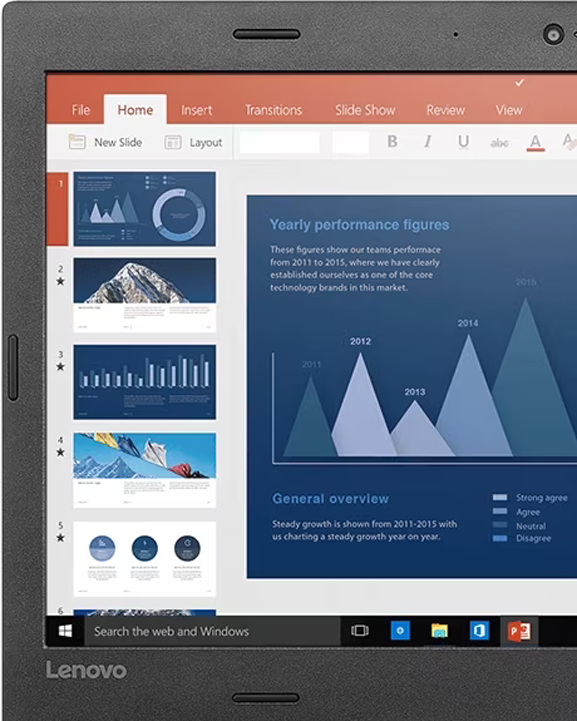This screenshot has height=721, width=577.
Task: Open the Transitions tab
Action: click(273, 110)
